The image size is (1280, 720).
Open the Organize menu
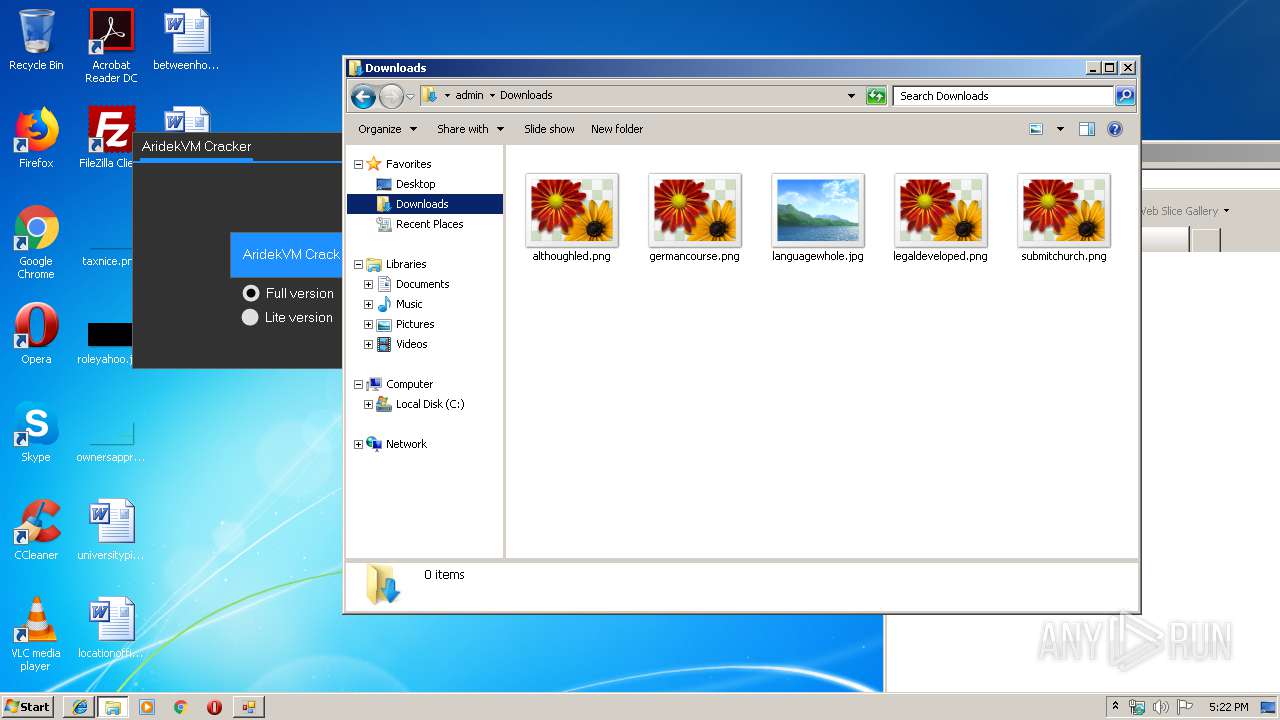tap(386, 129)
